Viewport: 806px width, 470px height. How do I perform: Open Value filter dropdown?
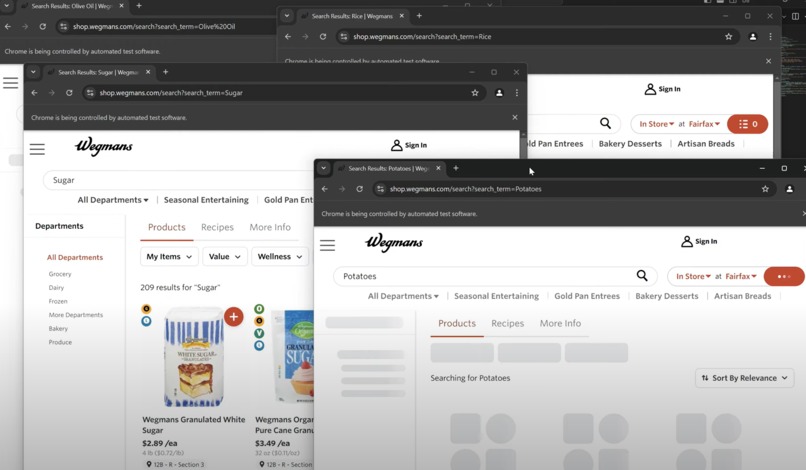pos(225,256)
